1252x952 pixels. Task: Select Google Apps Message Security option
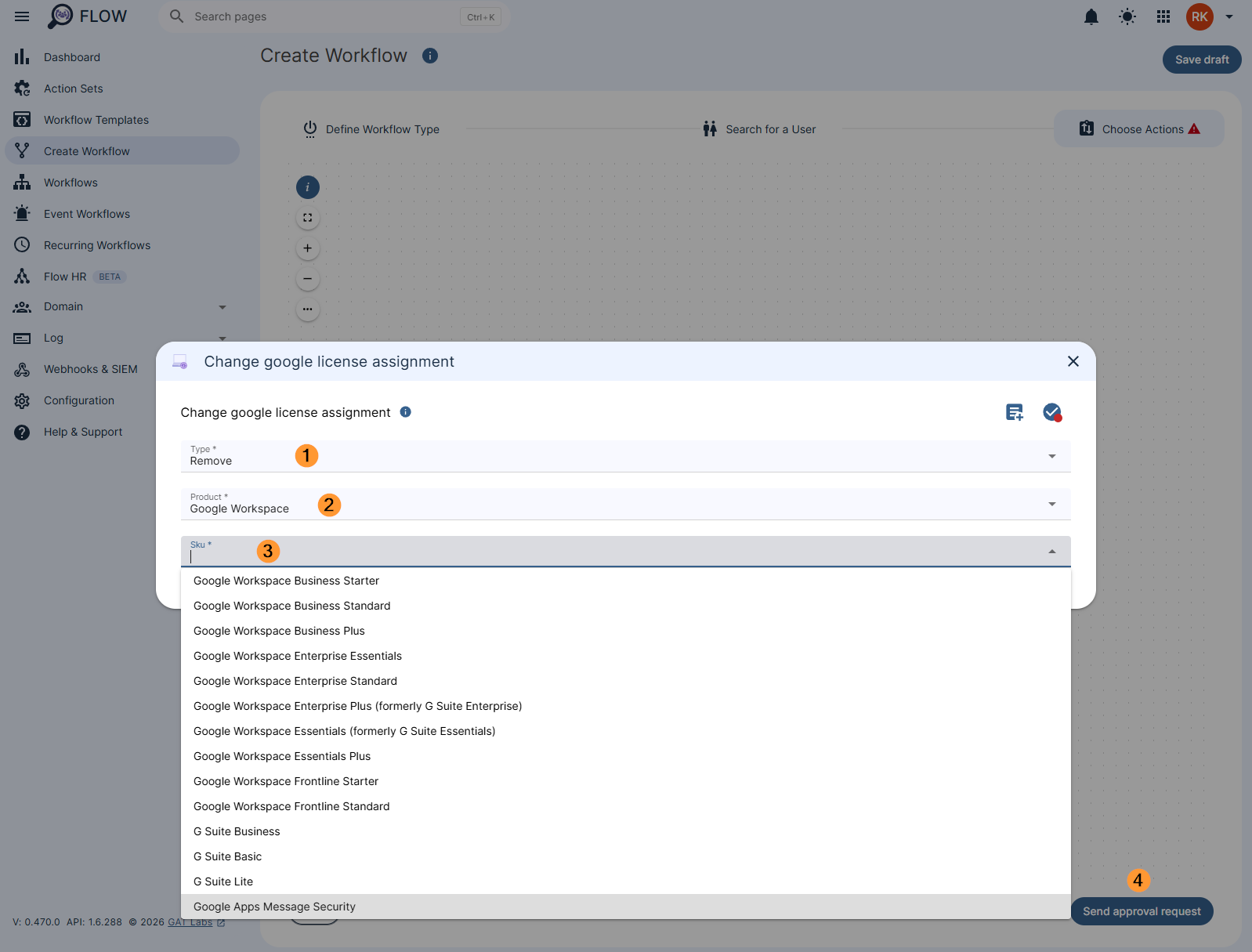point(625,907)
